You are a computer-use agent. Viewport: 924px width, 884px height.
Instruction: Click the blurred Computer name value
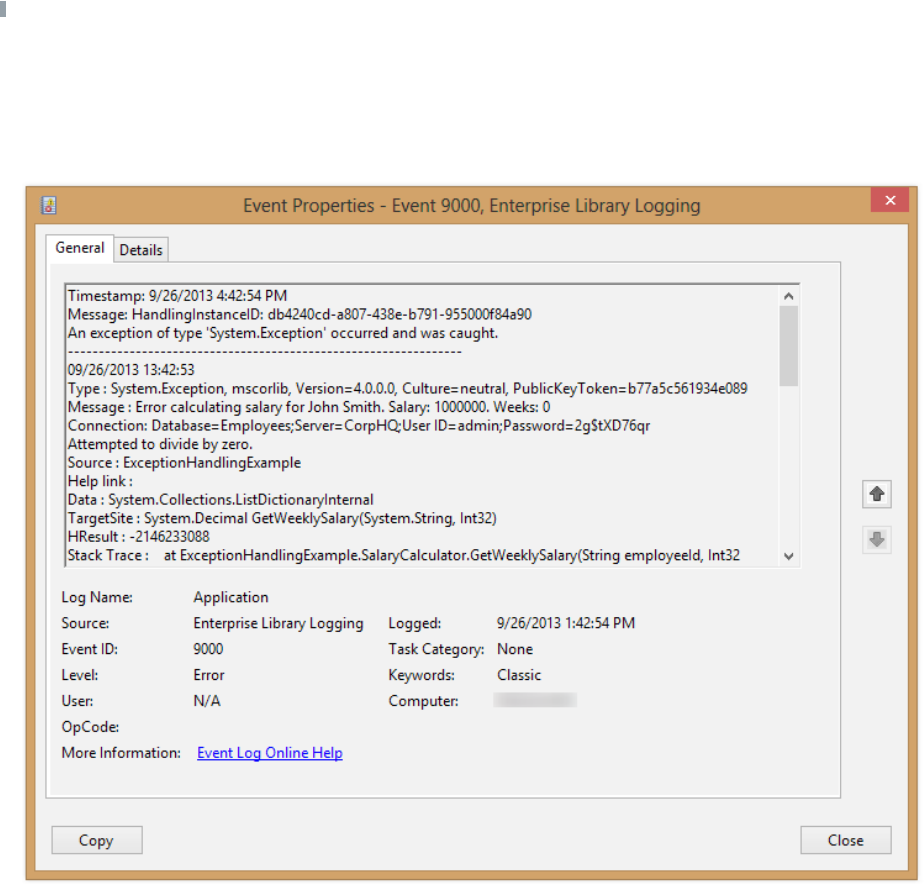(535, 700)
